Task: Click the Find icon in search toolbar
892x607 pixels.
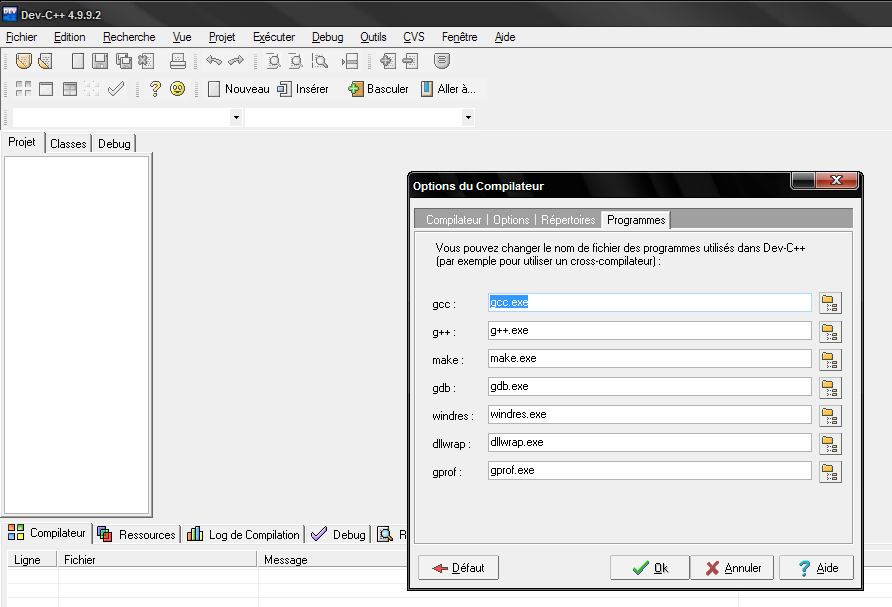Action: [x=274, y=60]
